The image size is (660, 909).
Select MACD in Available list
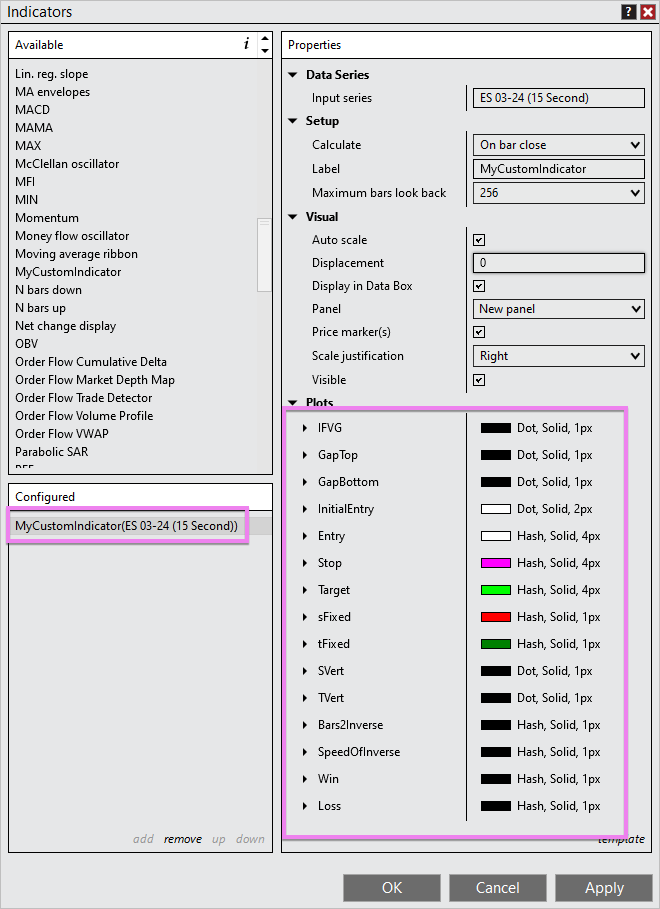tap(32, 110)
